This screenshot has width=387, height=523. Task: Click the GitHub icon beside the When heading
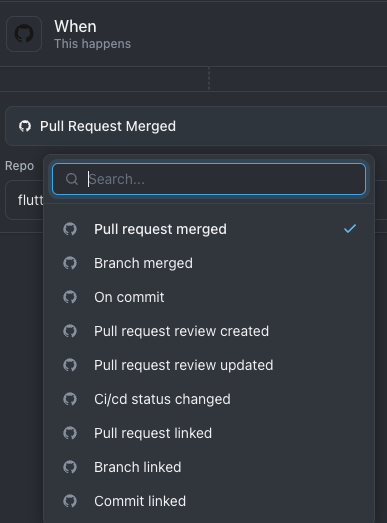point(24,34)
